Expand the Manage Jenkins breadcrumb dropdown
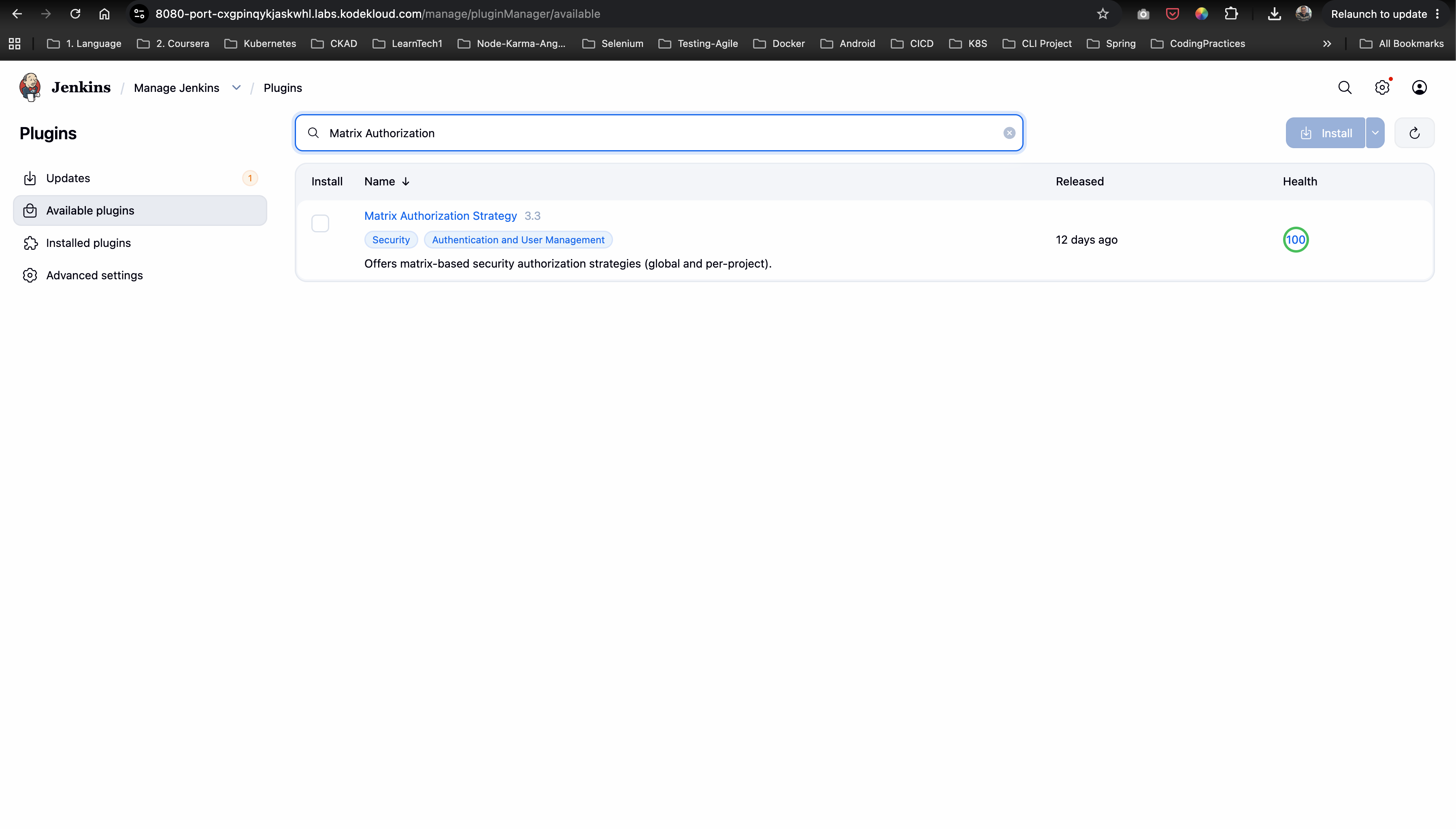 pyautogui.click(x=236, y=88)
